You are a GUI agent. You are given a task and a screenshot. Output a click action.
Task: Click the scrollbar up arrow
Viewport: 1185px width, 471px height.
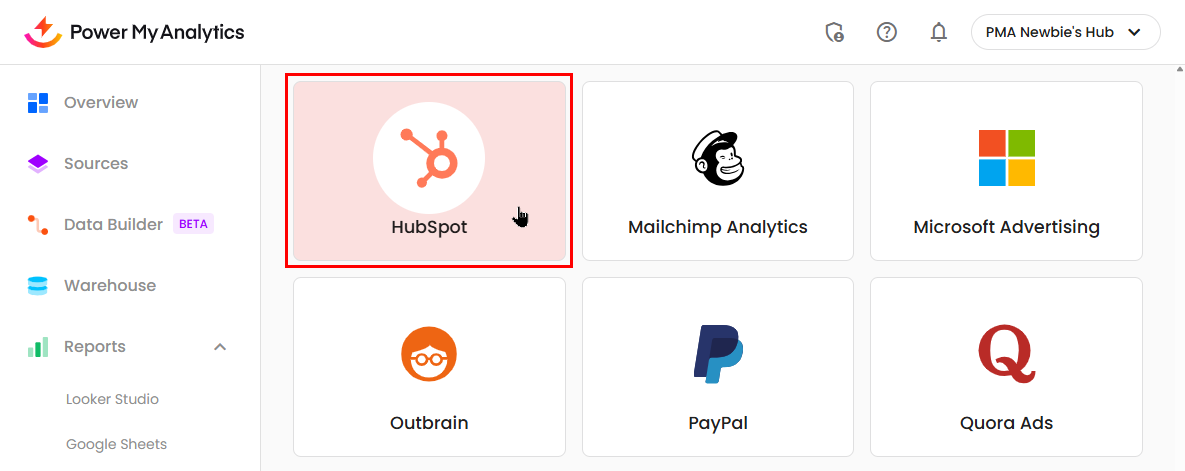tap(1177, 72)
